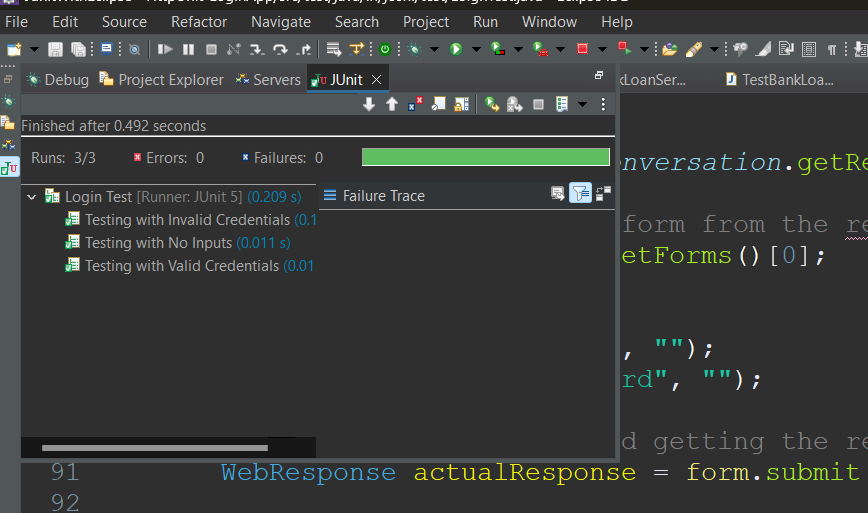The image size is (868, 513).
Task: Open the Run menu
Action: point(485,22)
